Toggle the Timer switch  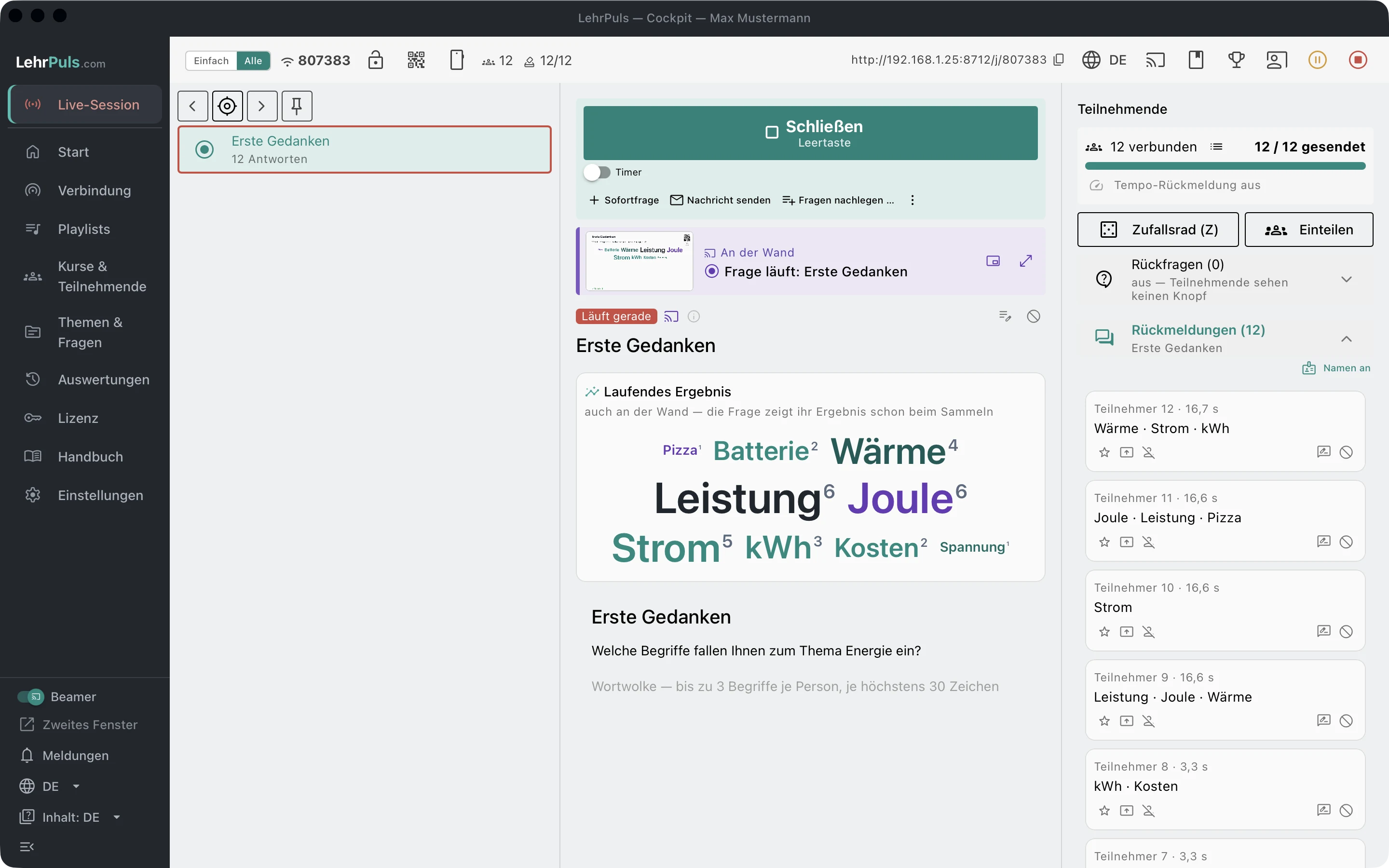tap(597, 172)
